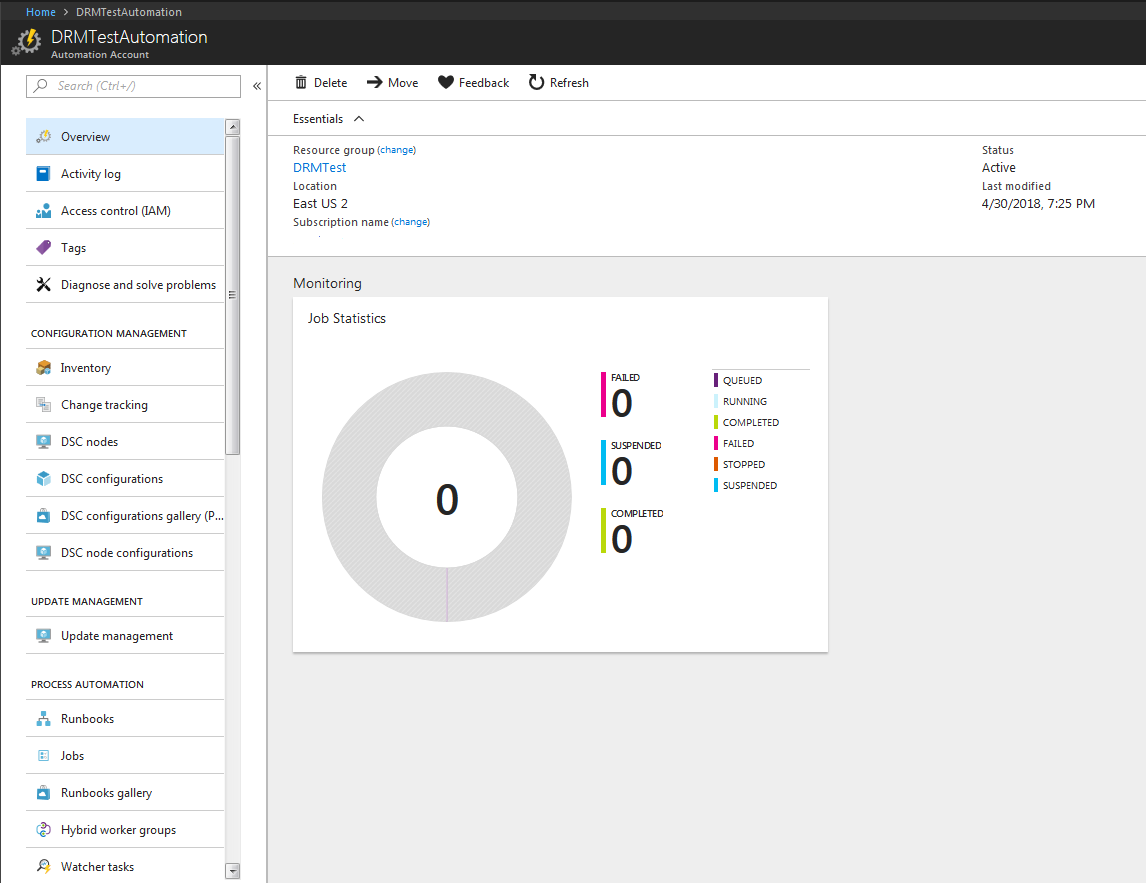Screen dimensions: 1146x883
Task: Open the Jobs section icon
Action: click(x=44, y=755)
